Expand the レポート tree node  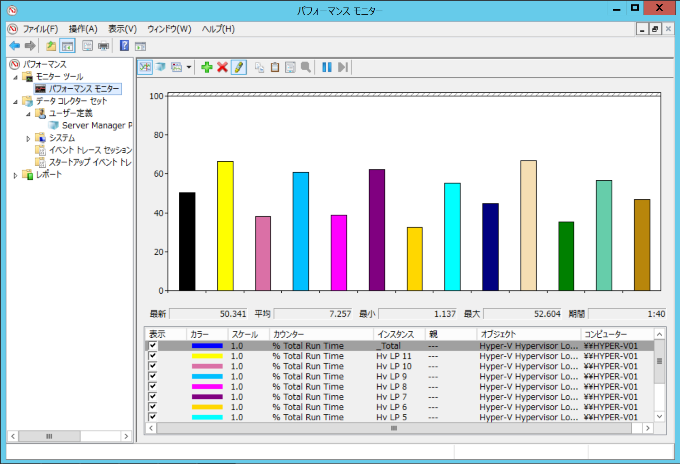tap(15, 174)
